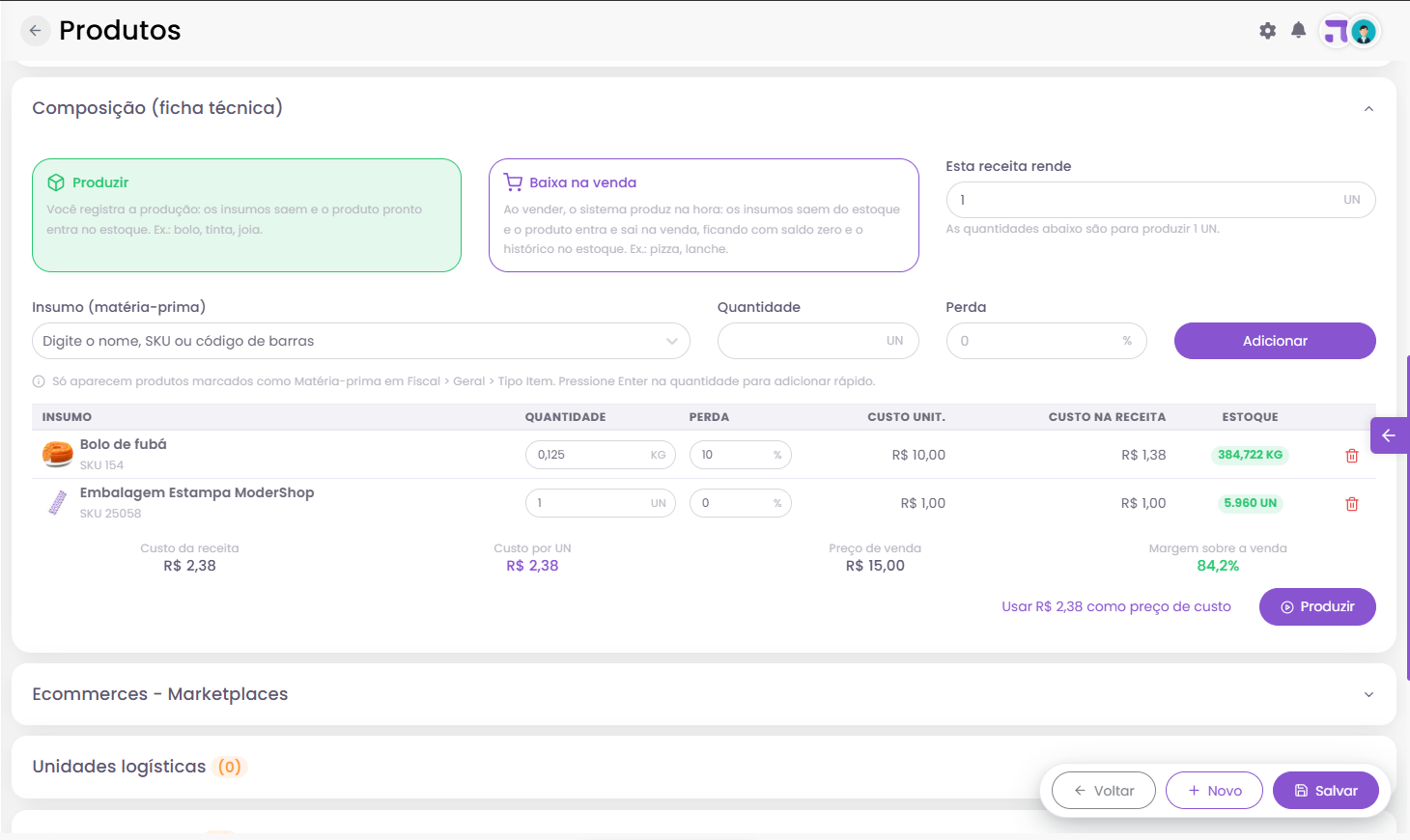Click the Embalagem Estampa ModerShop name
The image size is (1410, 840).
(x=197, y=492)
